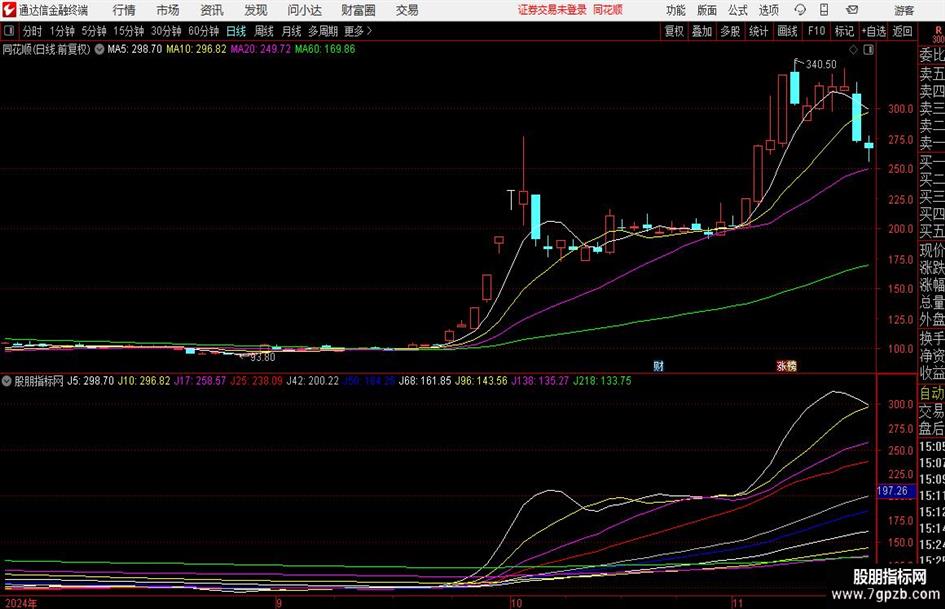The height and width of the screenshot is (609, 945).
Task: Switch to the 60分钟 period
Action: [204, 31]
